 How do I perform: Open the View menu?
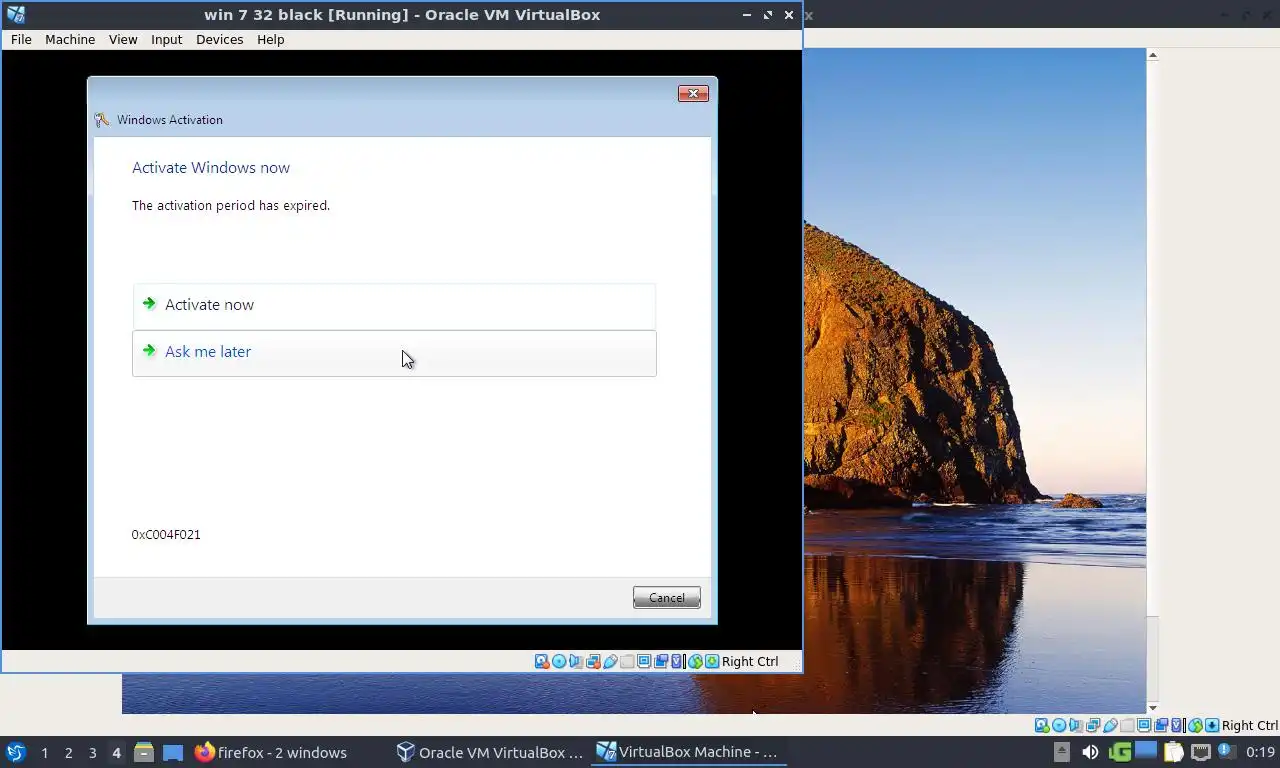(x=123, y=39)
